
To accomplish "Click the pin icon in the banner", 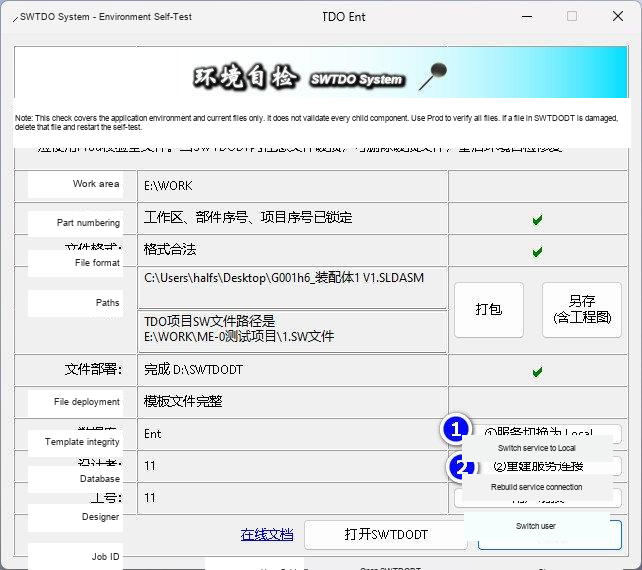I will pos(433,76).
